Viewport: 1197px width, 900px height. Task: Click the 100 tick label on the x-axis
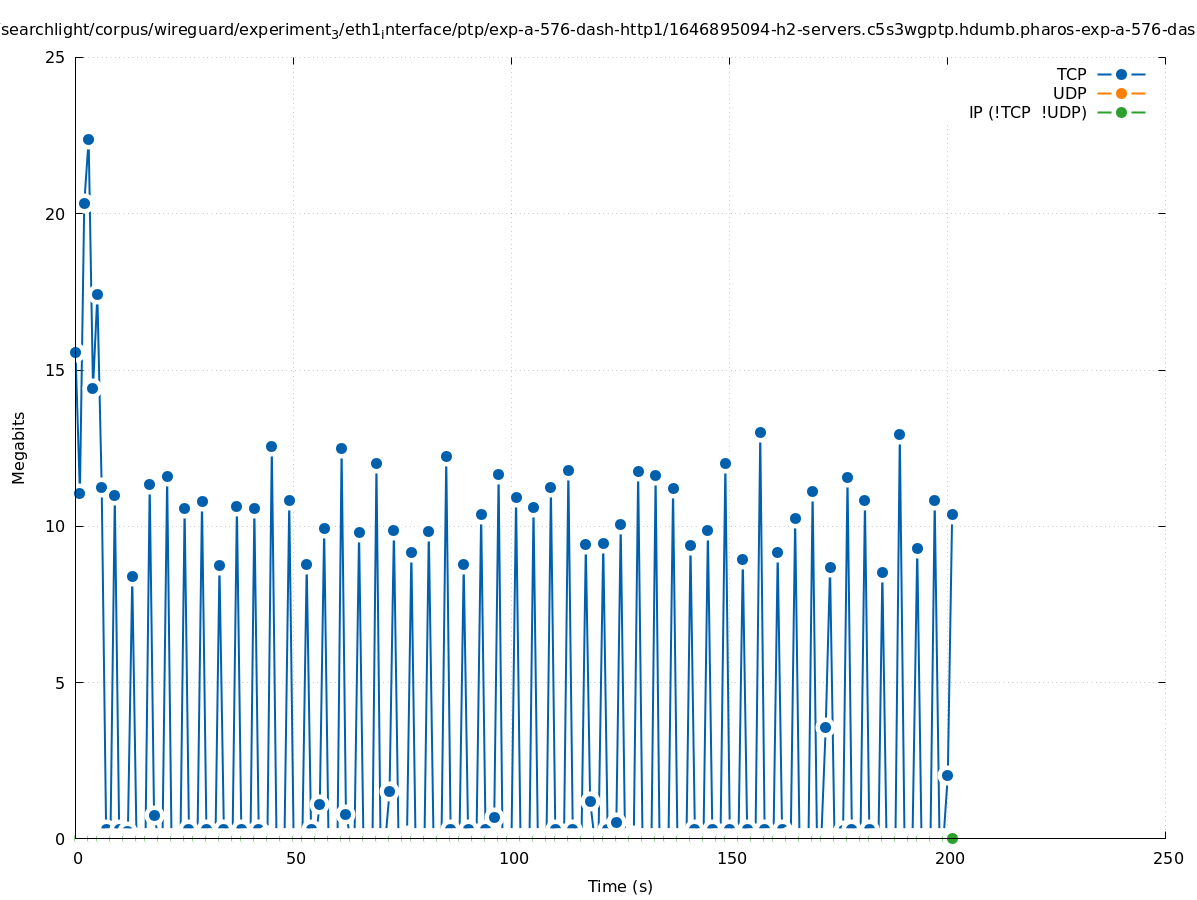[512, 858]
